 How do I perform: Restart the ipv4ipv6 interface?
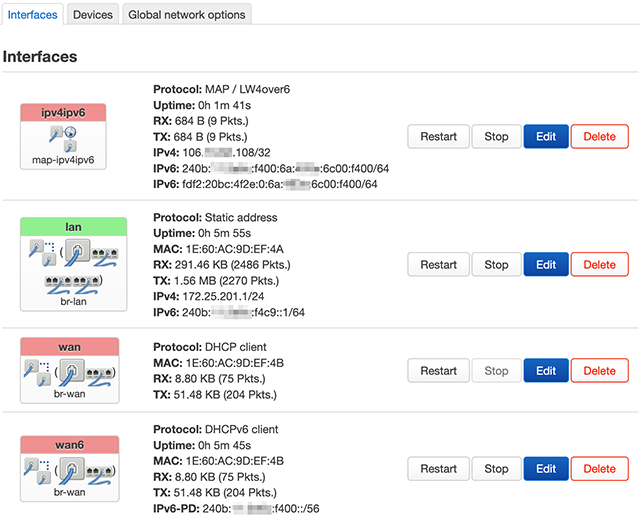(438, 137)
